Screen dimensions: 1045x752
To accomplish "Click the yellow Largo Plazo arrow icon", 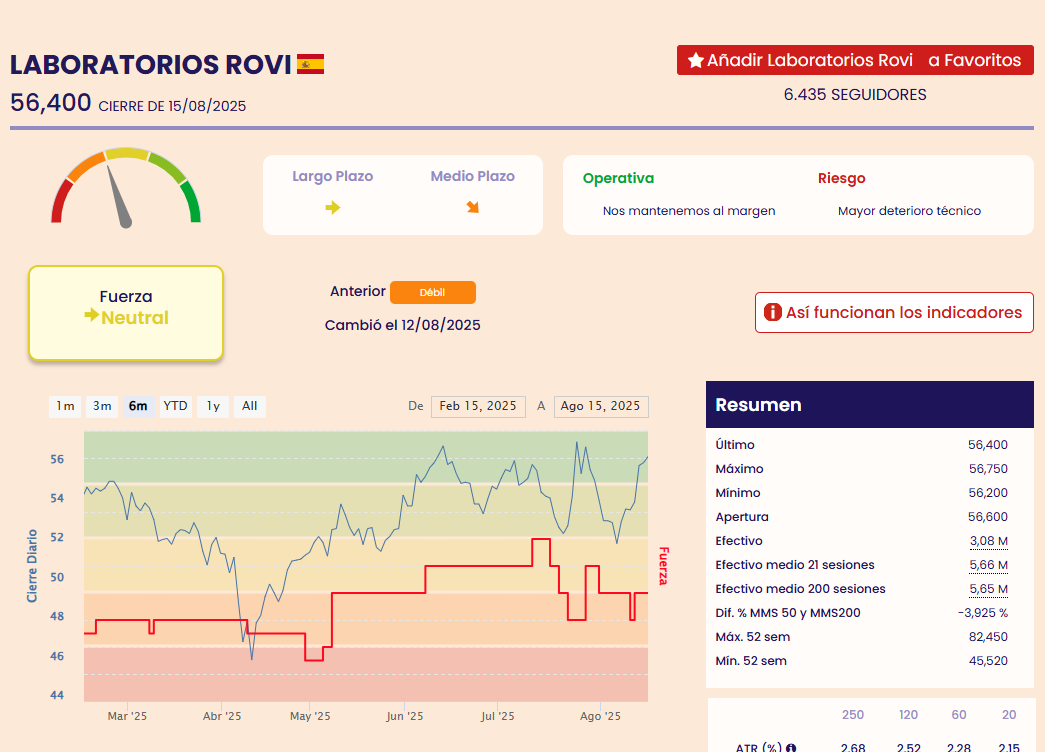I will (333, 208).
